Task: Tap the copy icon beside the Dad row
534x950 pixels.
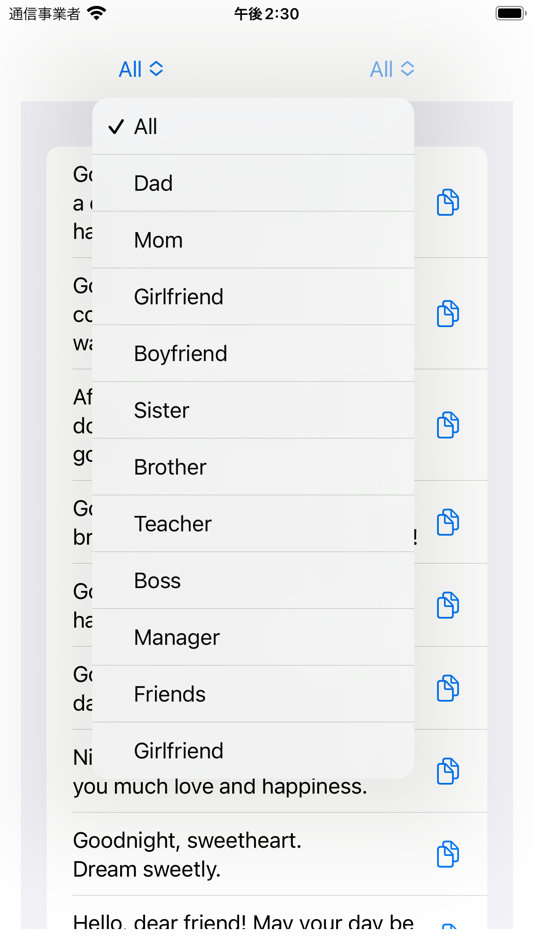Action: [448, 202]
